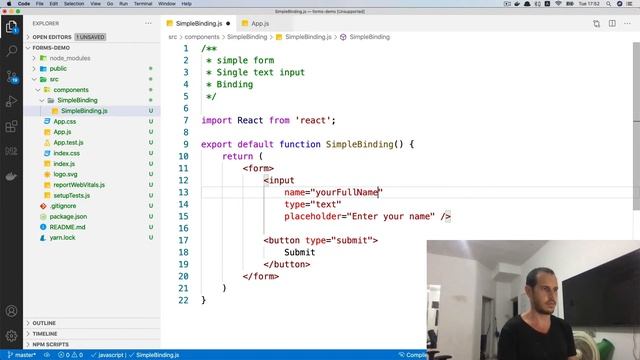The width and height of the screenshot is (640, 360).
Task: Open the macOS Spotlight search icon
Action: coord(608,4)
